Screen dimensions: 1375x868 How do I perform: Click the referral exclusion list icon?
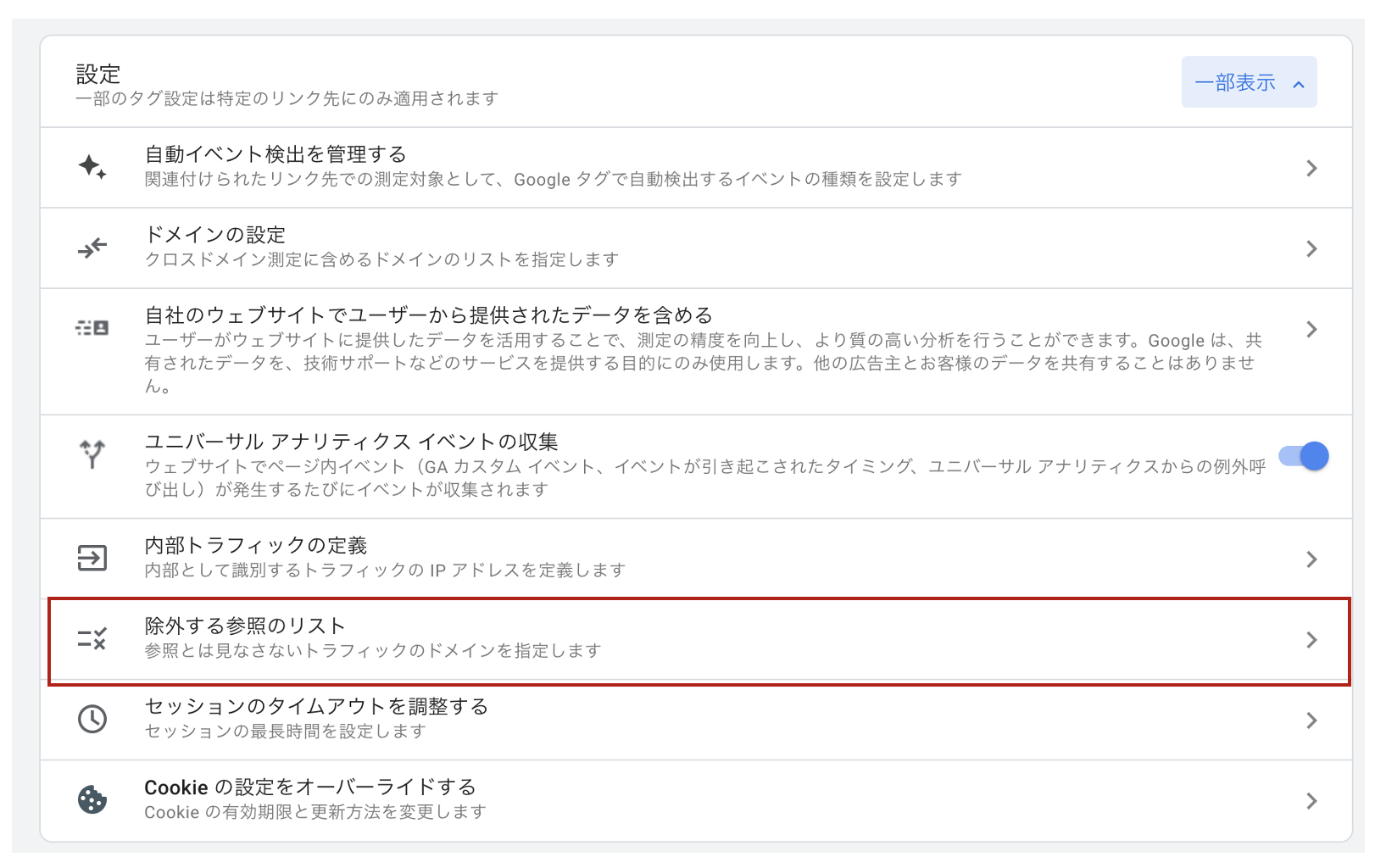coord(92,638)
